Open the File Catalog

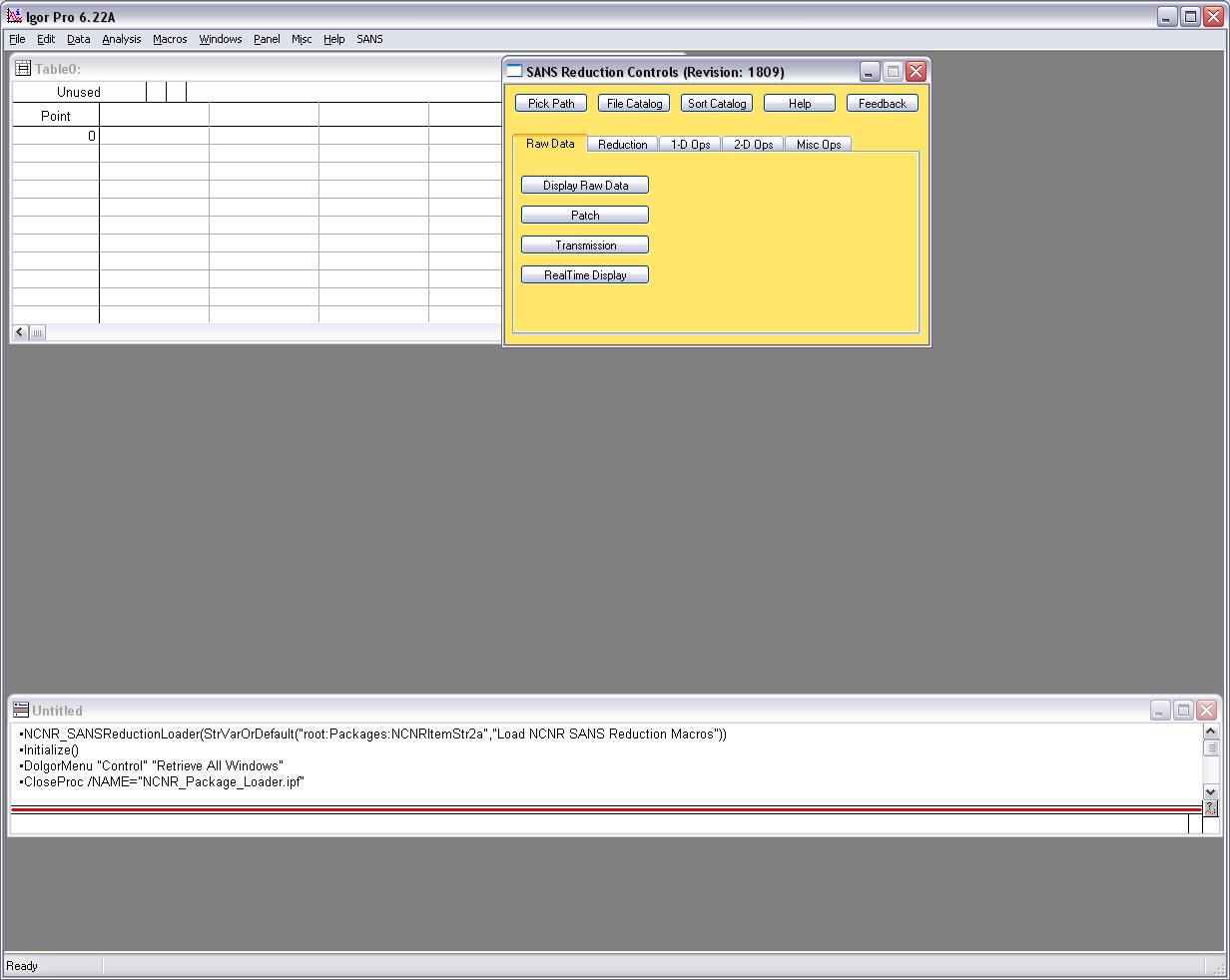coord(634,104)
